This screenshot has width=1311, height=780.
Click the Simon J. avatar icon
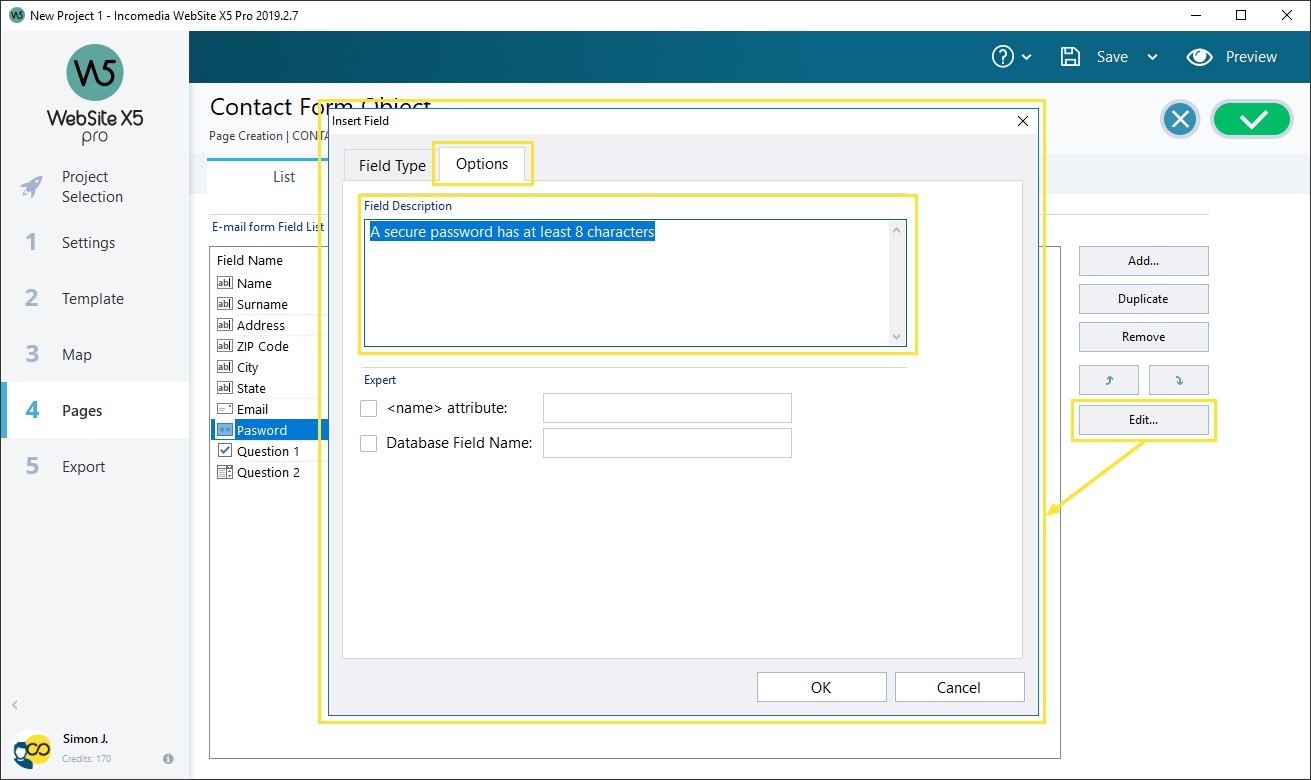point(33,748)
